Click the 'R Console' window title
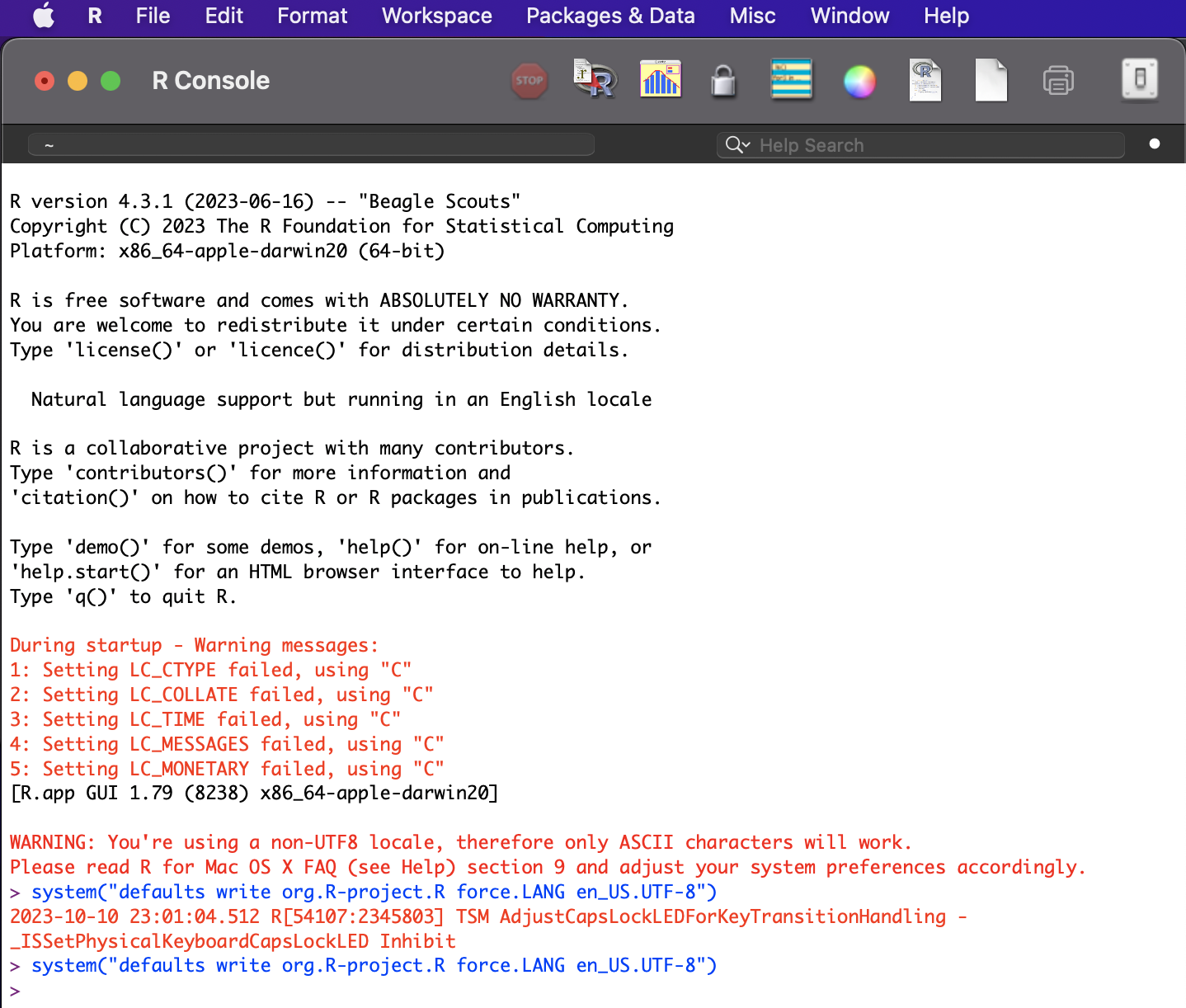 (x=211, y=81)
